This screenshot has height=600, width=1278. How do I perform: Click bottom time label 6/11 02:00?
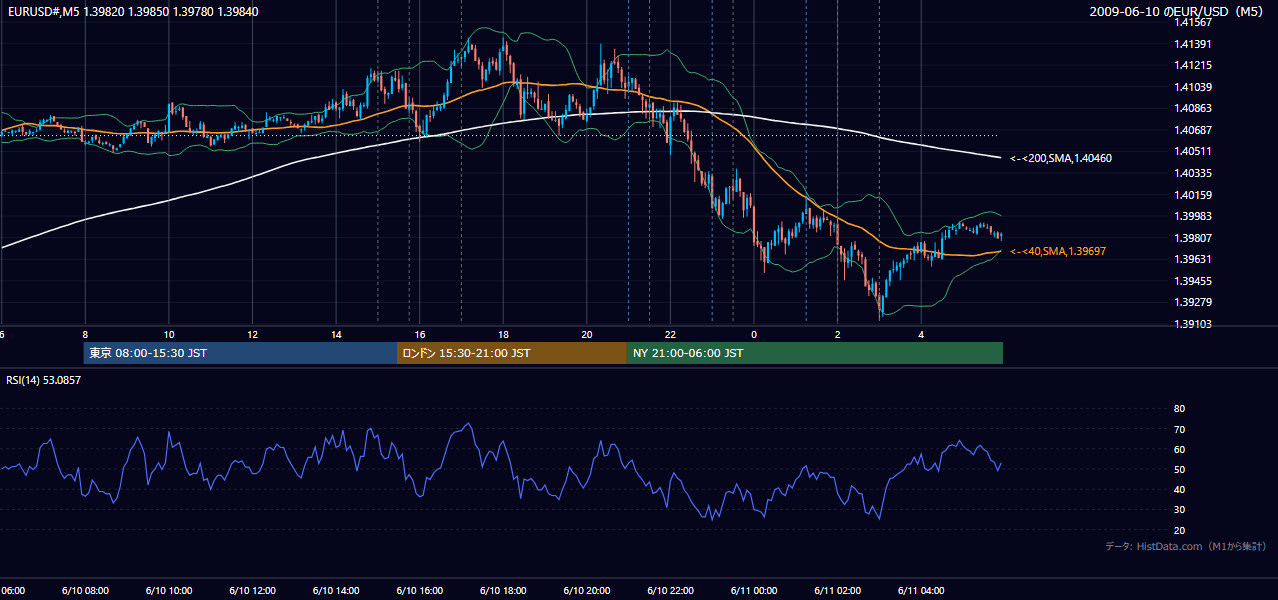point(837,590)
